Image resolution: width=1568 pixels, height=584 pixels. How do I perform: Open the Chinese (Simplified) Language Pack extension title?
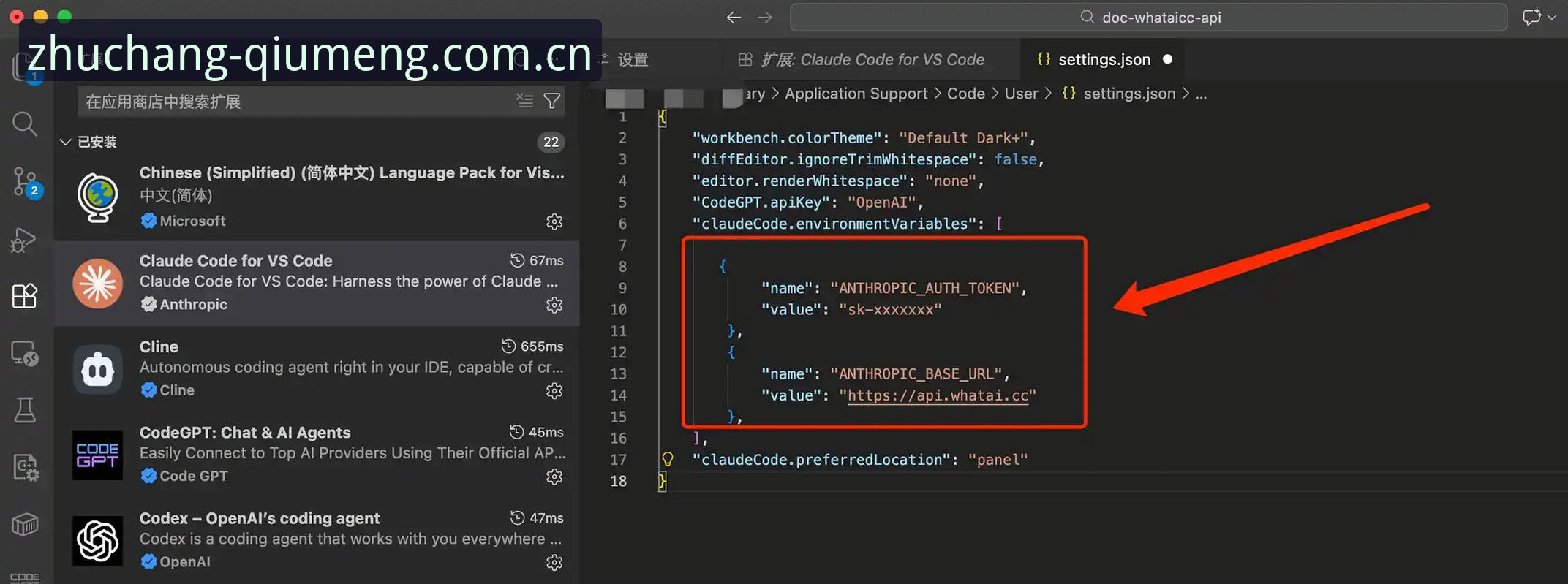[x=352, y=172]
